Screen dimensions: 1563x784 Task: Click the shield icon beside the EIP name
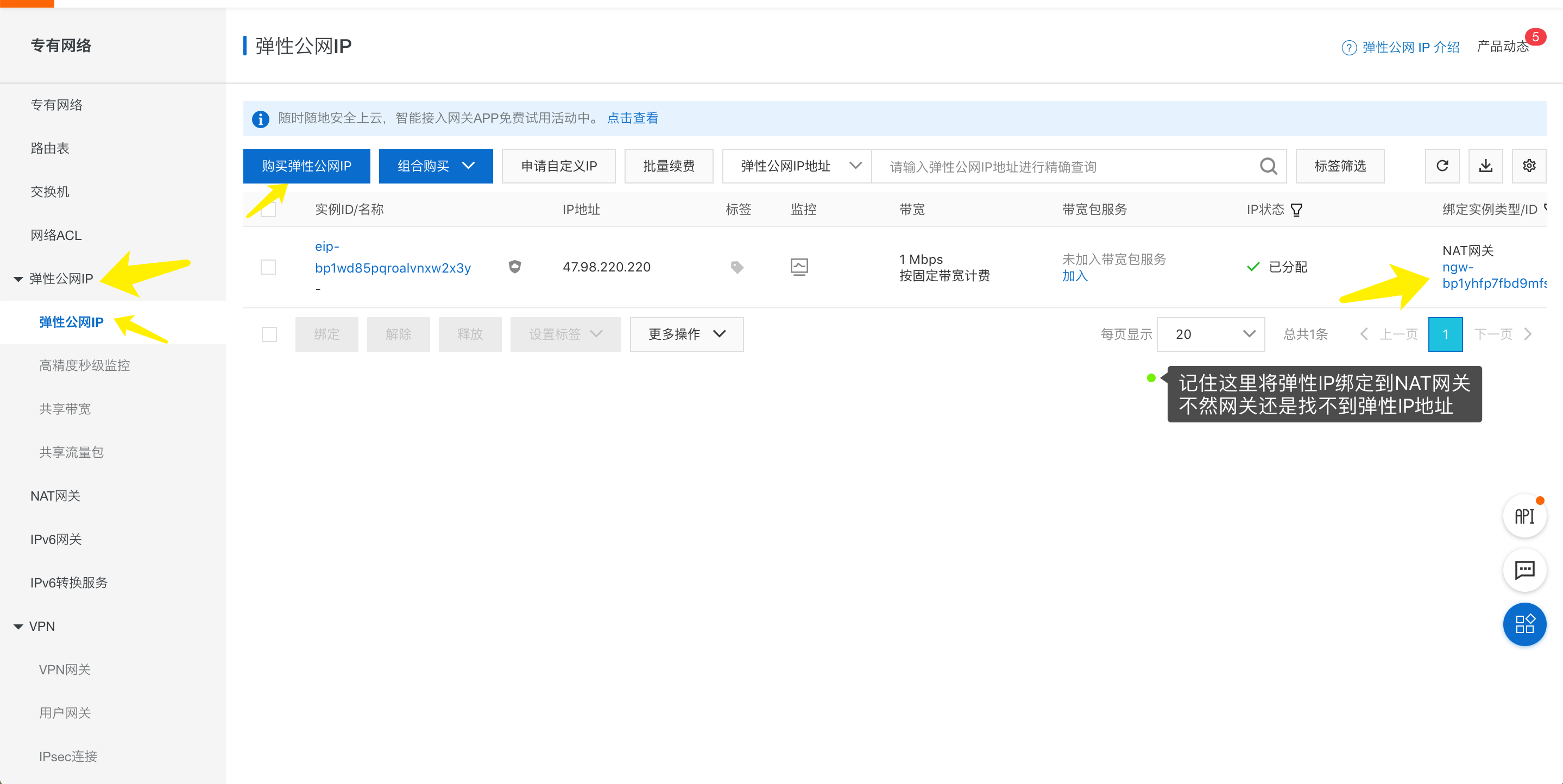click(x=514, y=267)
